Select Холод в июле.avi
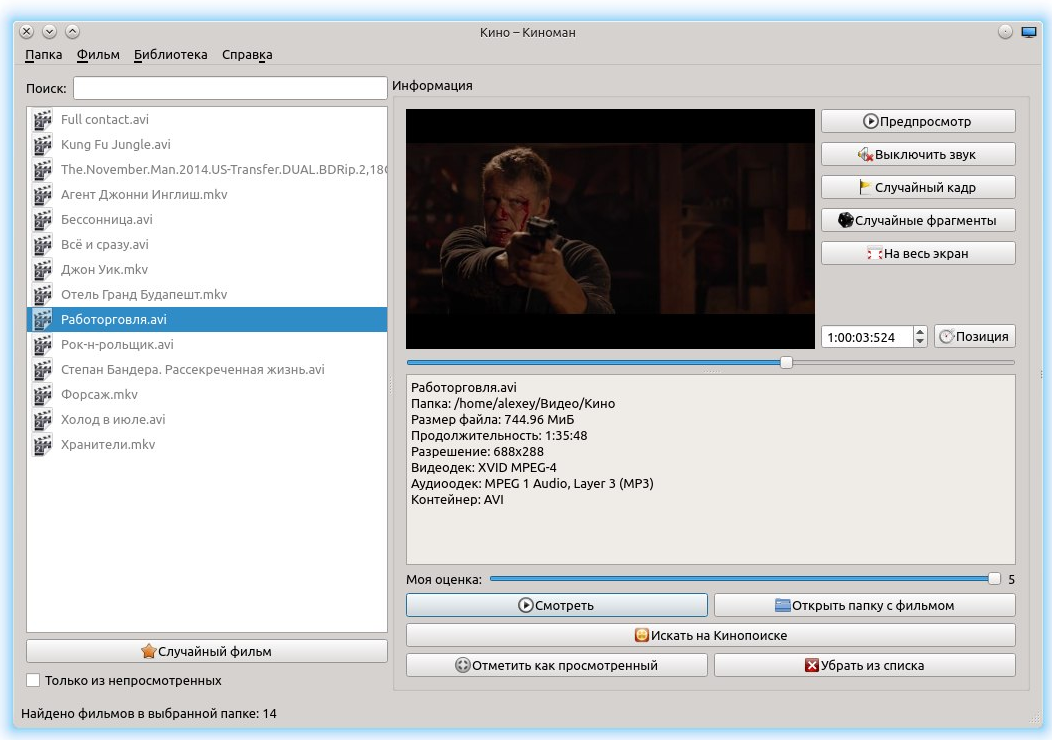 tap(207, 419)
